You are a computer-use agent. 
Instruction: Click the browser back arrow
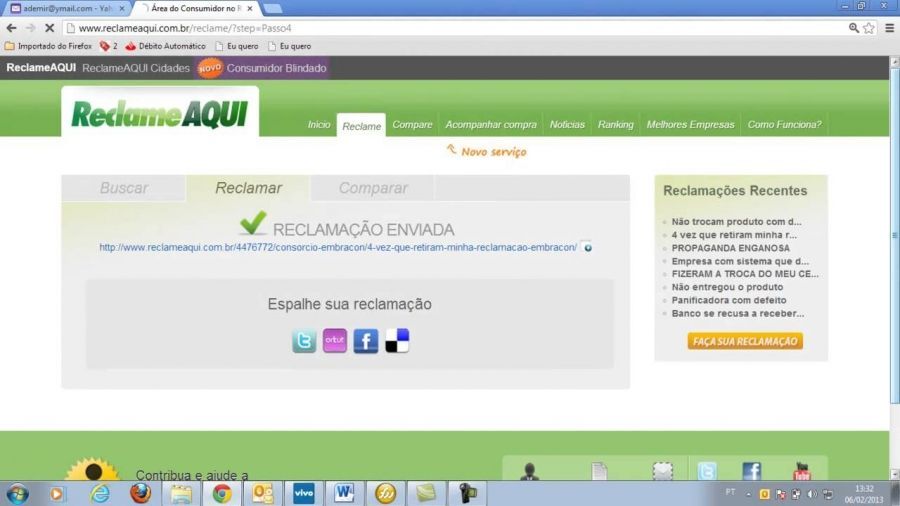[x=11, y=28]
